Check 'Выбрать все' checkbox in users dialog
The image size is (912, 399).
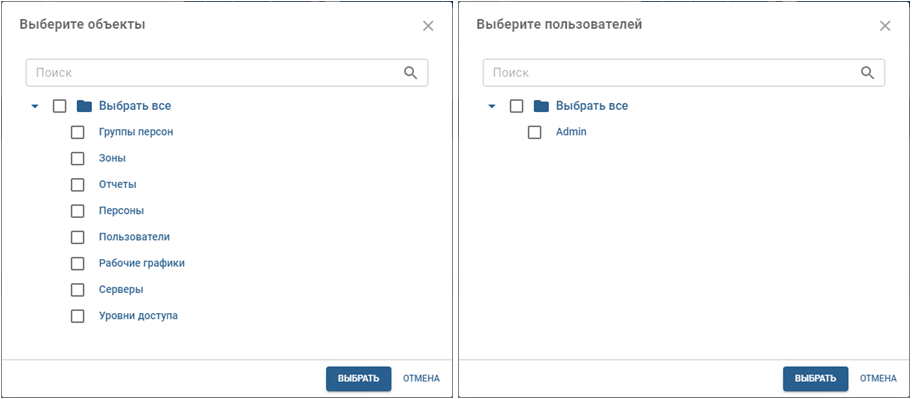pos(516,106)
